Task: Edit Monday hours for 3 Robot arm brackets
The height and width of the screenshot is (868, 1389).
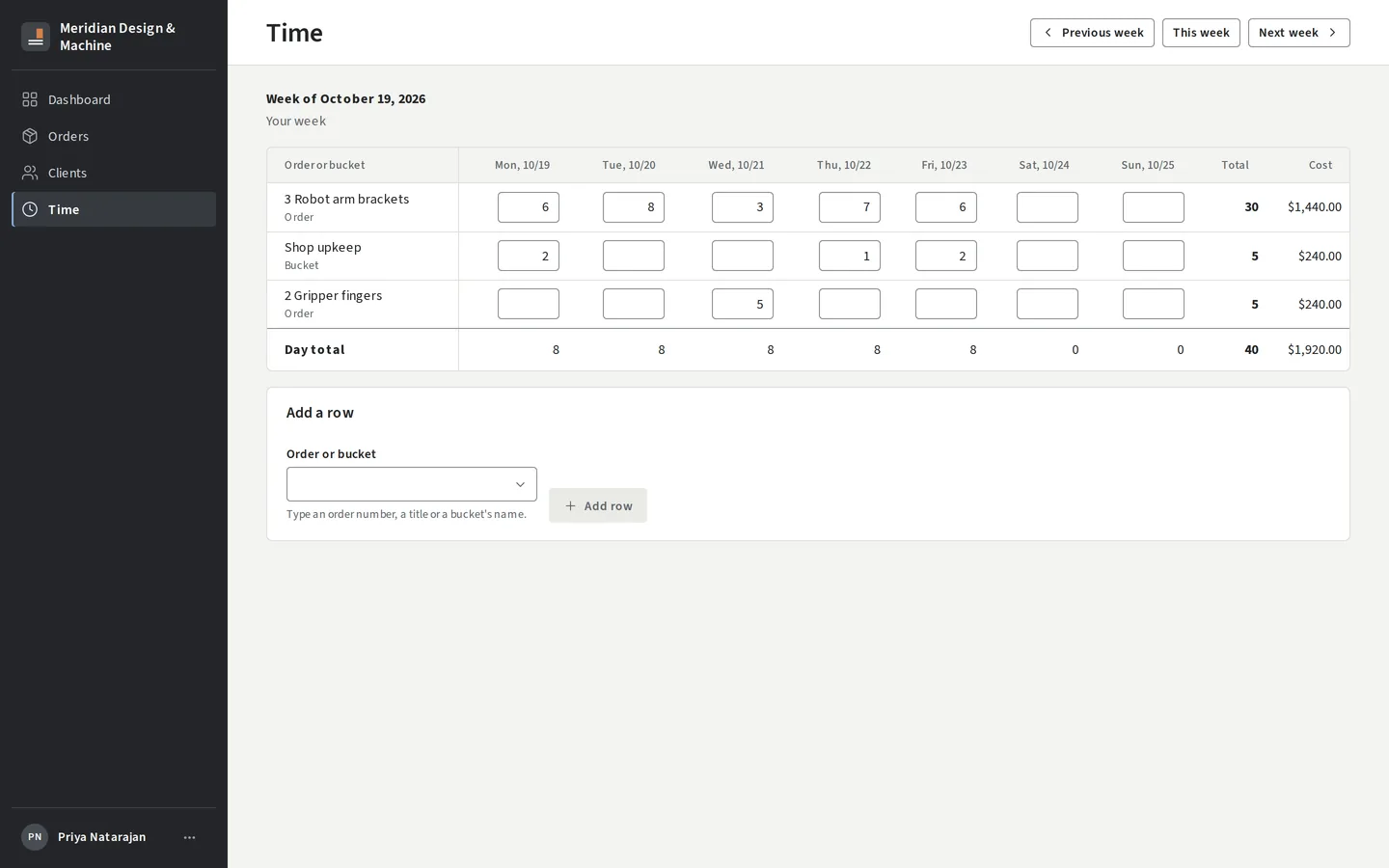Action: click(x=529, y=207)
